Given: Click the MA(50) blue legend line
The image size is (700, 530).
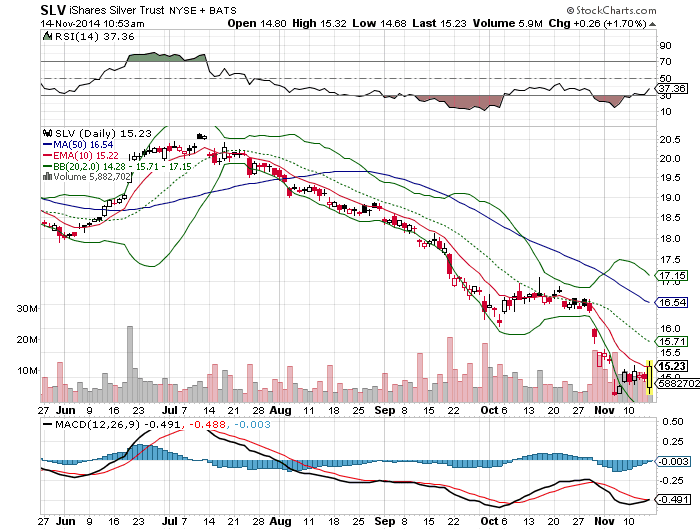Looking at the screenshot, I should pos(47,145).
